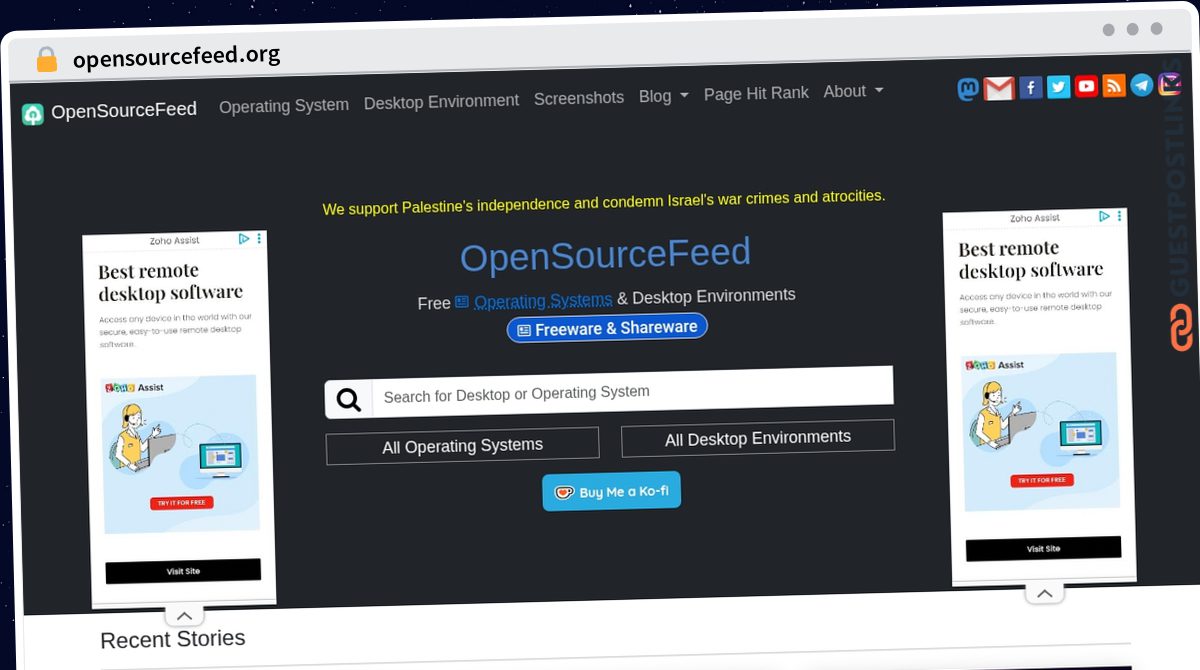
Task: Collapse the right ad with the chevron
Action: tap(1044, 594)
